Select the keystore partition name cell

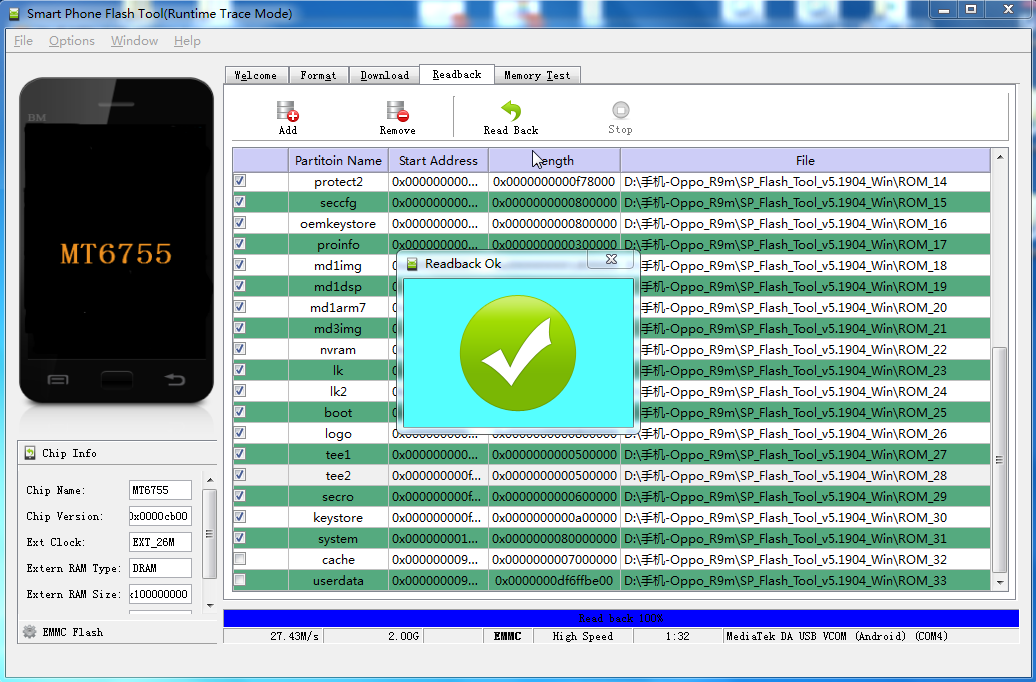coord(338,517)
